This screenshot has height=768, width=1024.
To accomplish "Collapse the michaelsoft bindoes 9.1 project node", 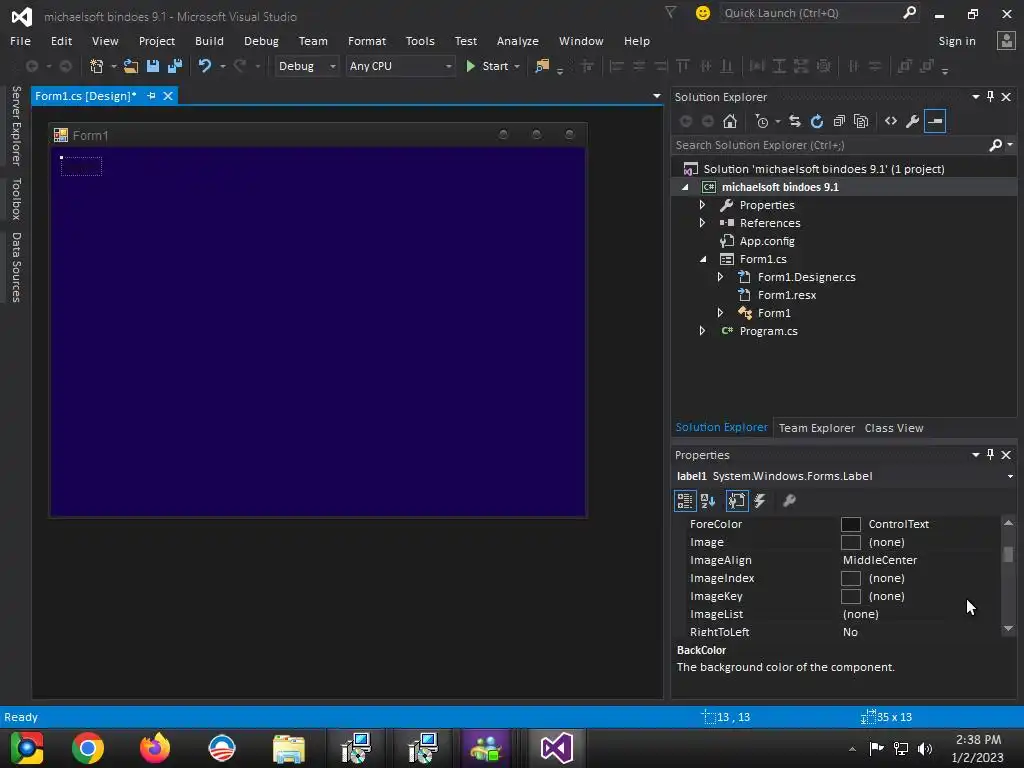I will point(685,187).
